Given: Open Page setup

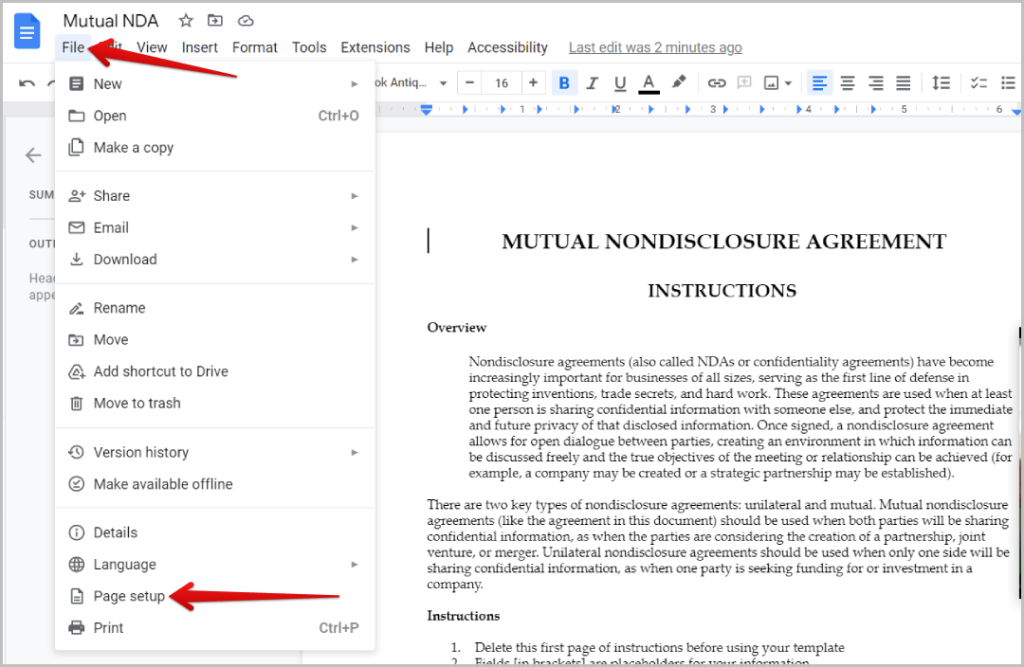Looking at the screenshot, I should [x=214, y=596].
